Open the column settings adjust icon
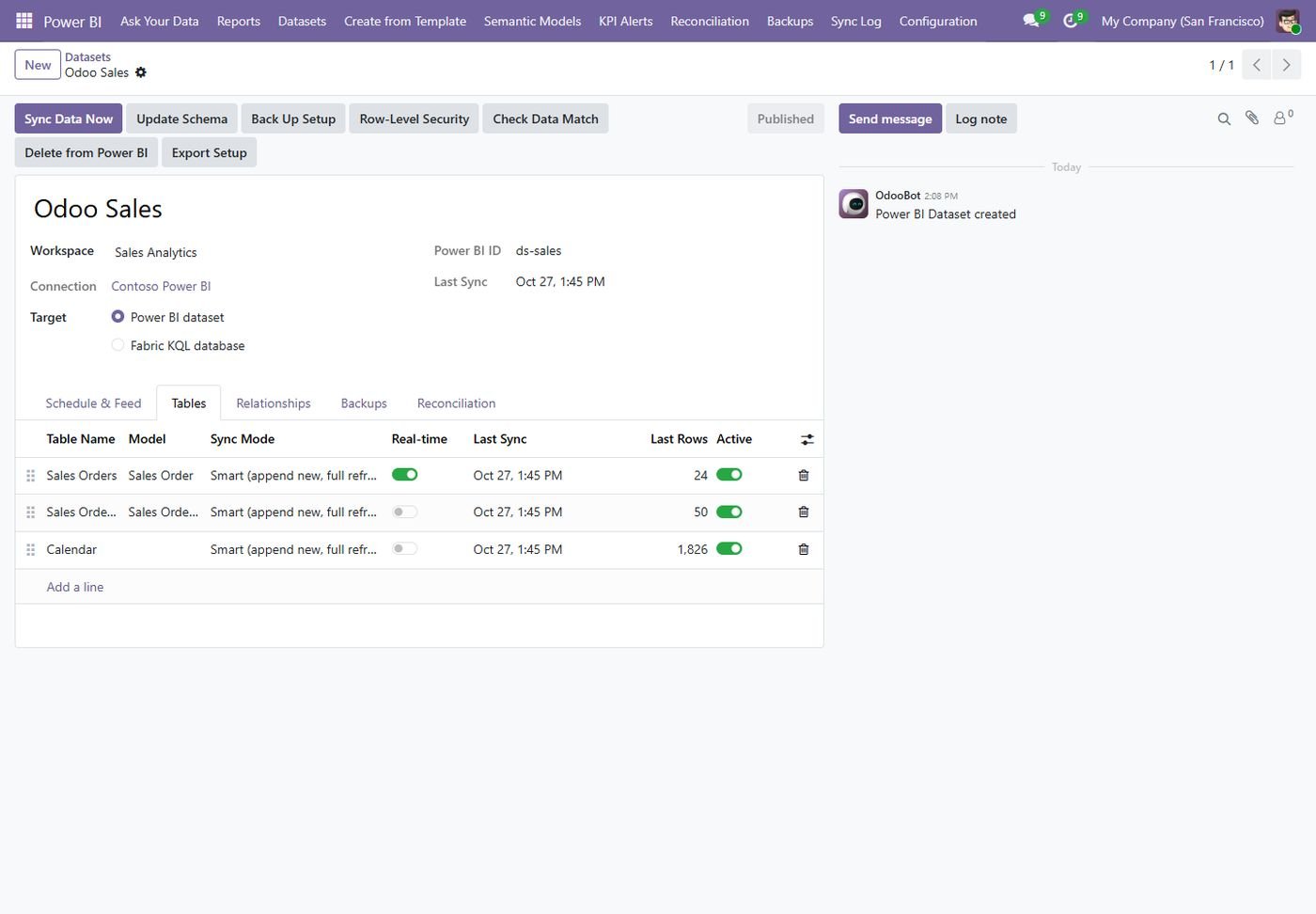Viewport: 1316px width, 914px height. coord(807,439)
